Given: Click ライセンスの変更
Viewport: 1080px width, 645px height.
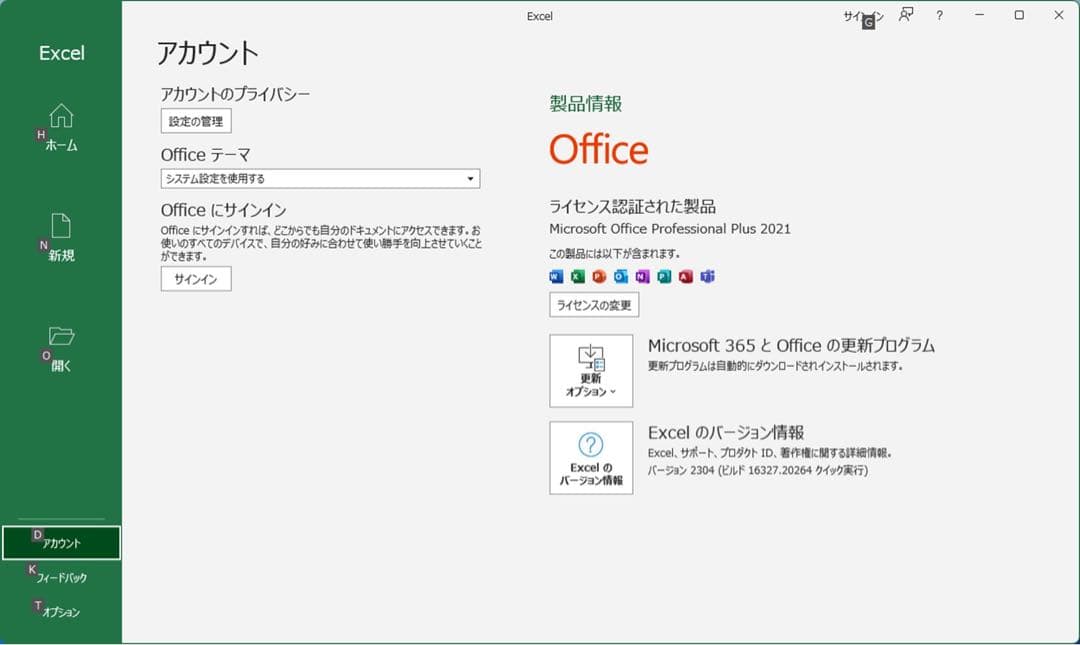Looking at the screenshot, I should point(593,305).
